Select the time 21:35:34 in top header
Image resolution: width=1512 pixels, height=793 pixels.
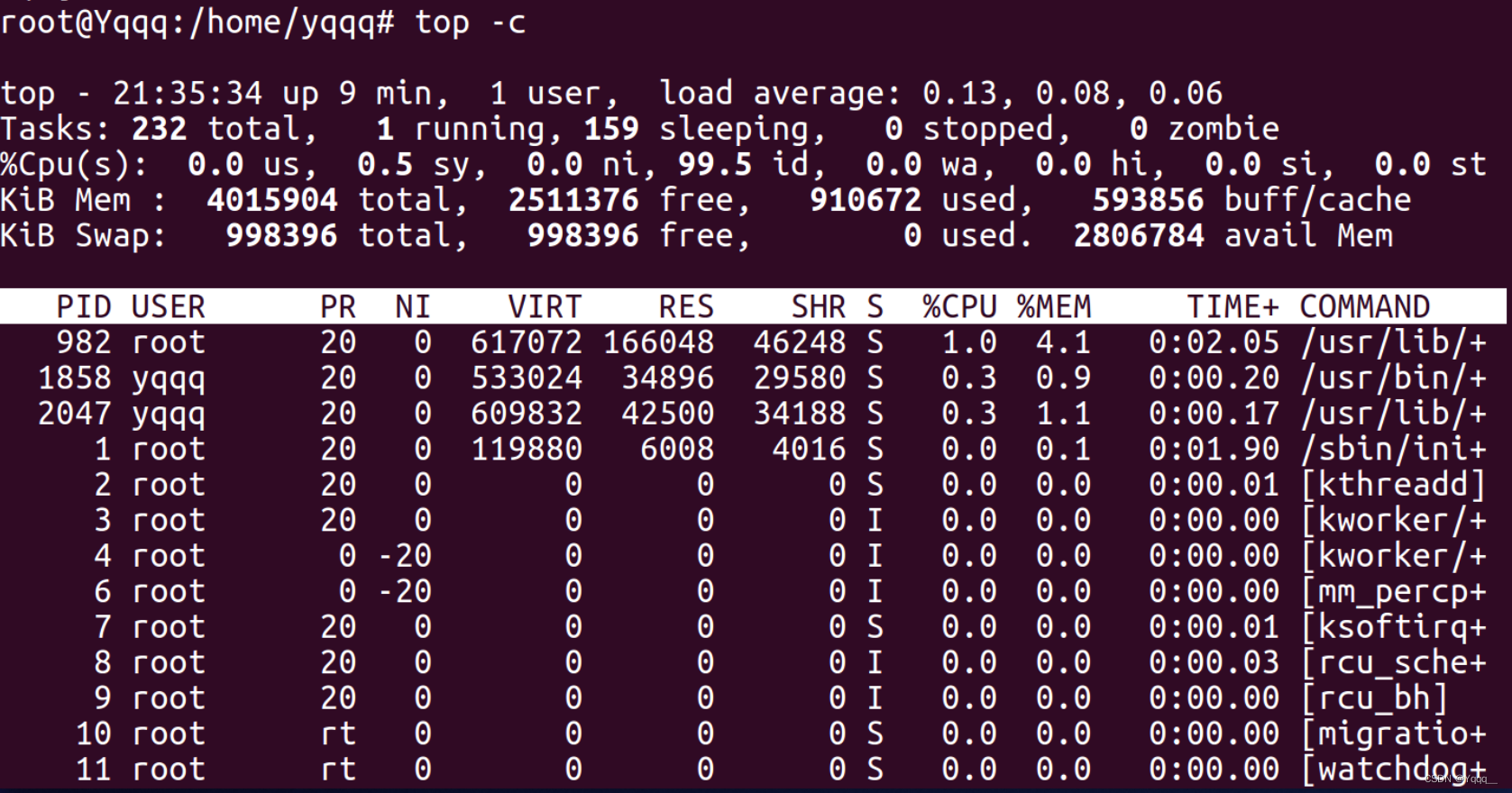188,93
